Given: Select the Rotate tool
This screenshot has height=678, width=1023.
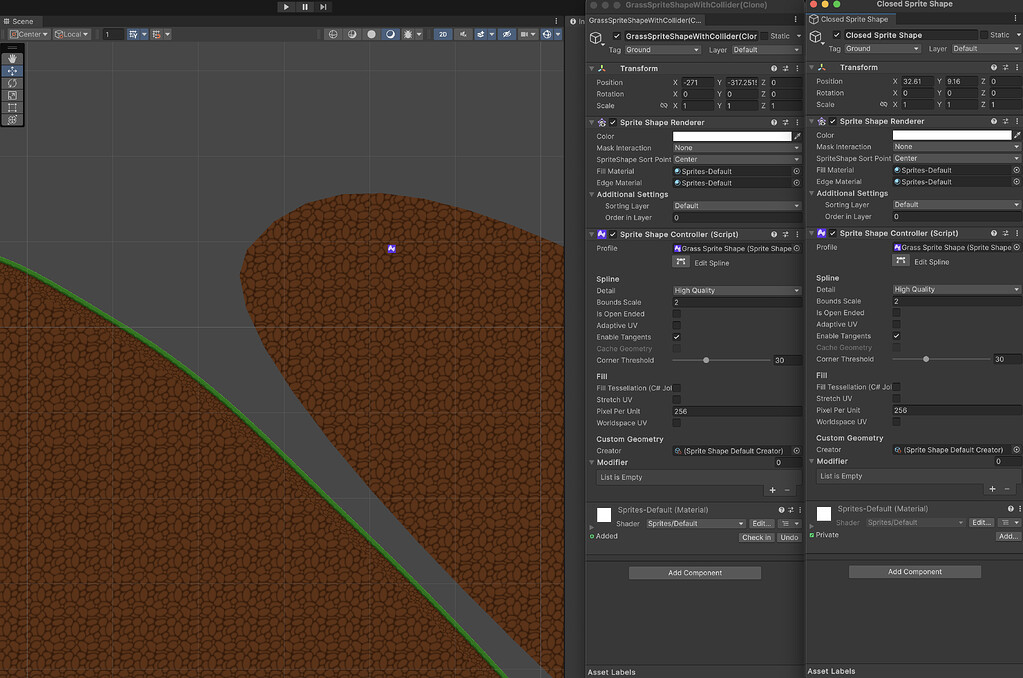Looking at the screenshot, I should tap(12, 82).
